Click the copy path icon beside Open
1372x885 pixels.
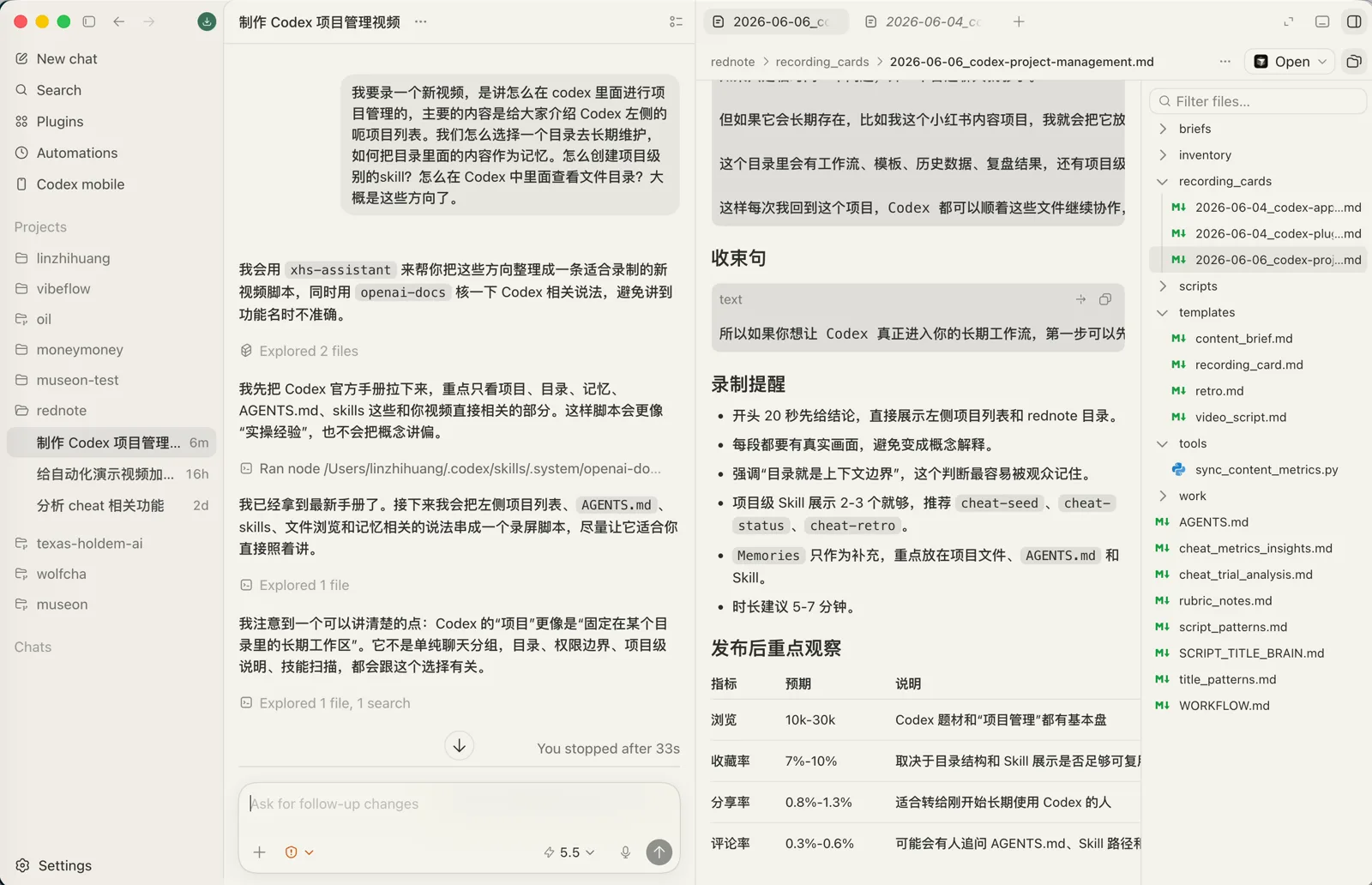pyautogui.click(x=1354, y=61)
